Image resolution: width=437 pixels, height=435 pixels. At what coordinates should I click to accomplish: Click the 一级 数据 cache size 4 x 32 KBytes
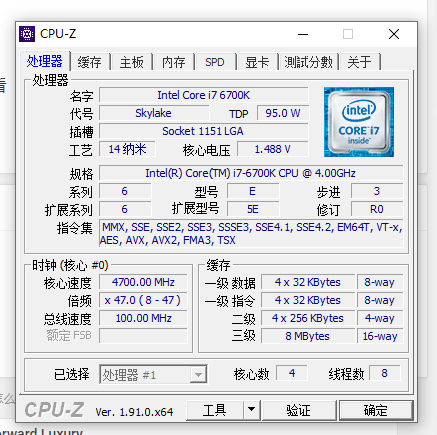(x=308, y=282)
